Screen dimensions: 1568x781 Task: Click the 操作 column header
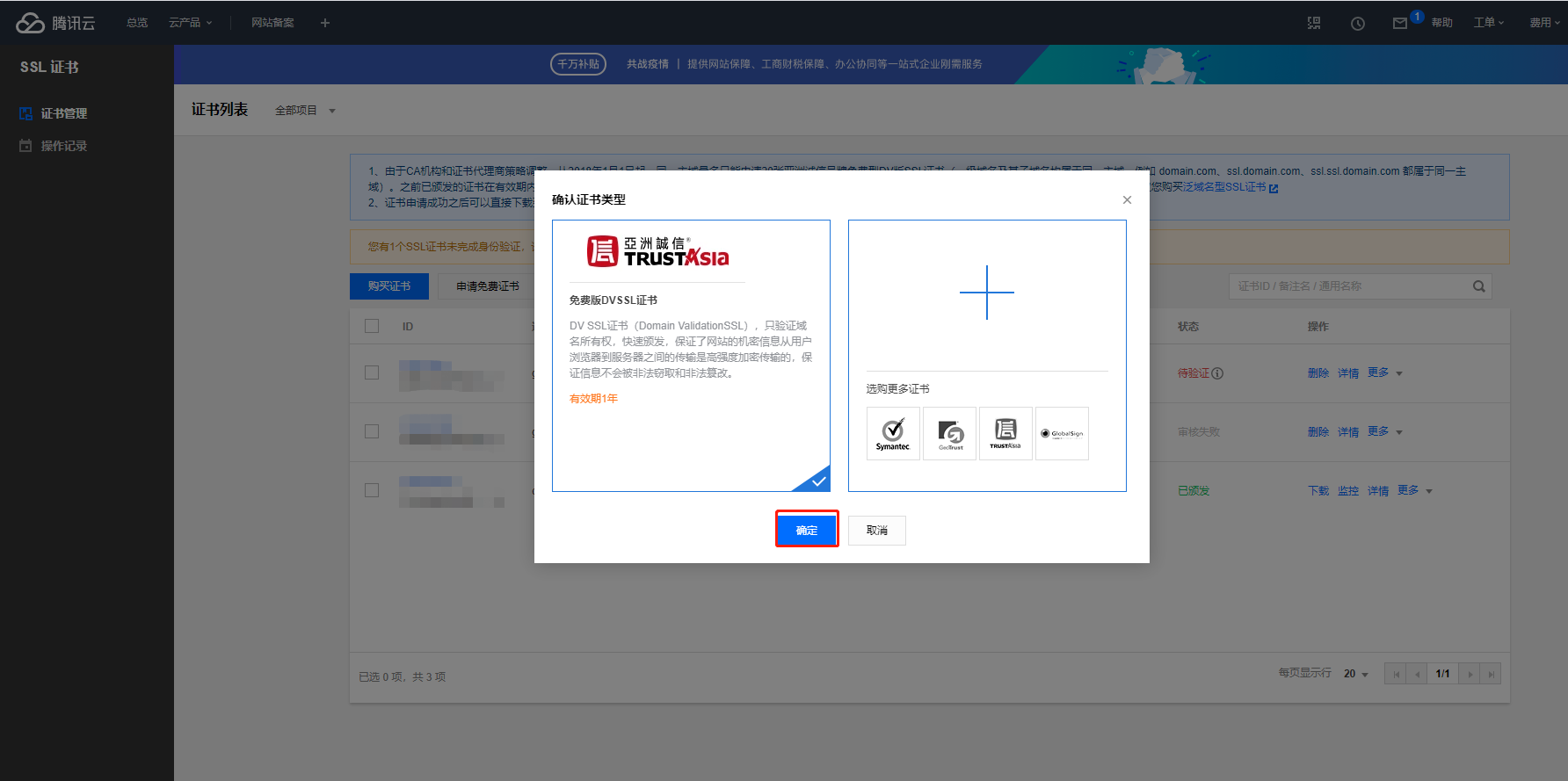(1318, 326)
